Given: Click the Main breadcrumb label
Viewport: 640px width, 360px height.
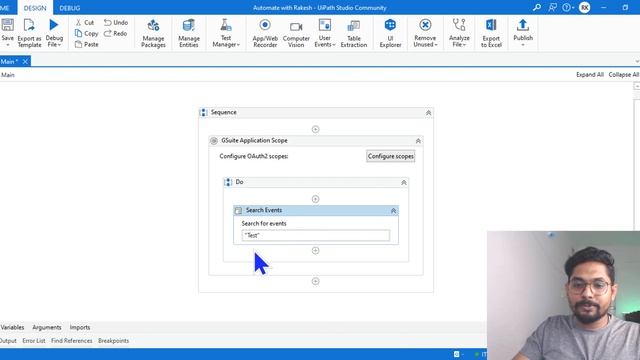Looking at the screenshot, I should [x=8, y=75].
